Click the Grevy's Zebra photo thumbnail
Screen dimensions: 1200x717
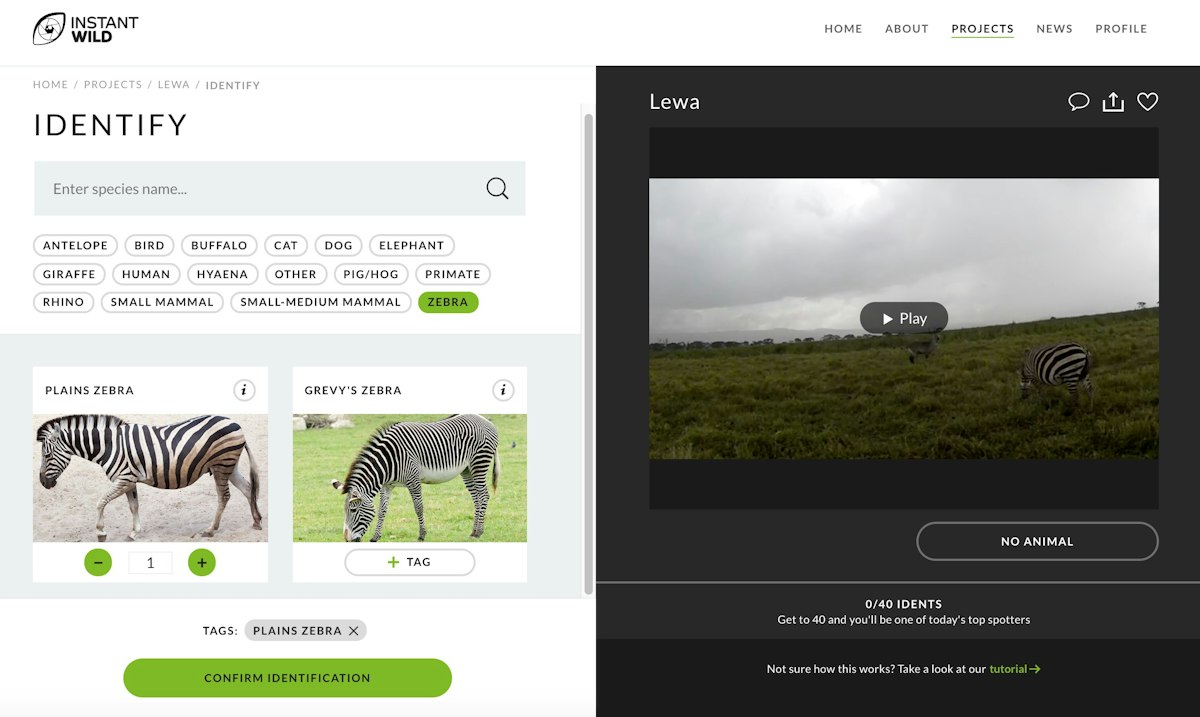click(409, 478)
